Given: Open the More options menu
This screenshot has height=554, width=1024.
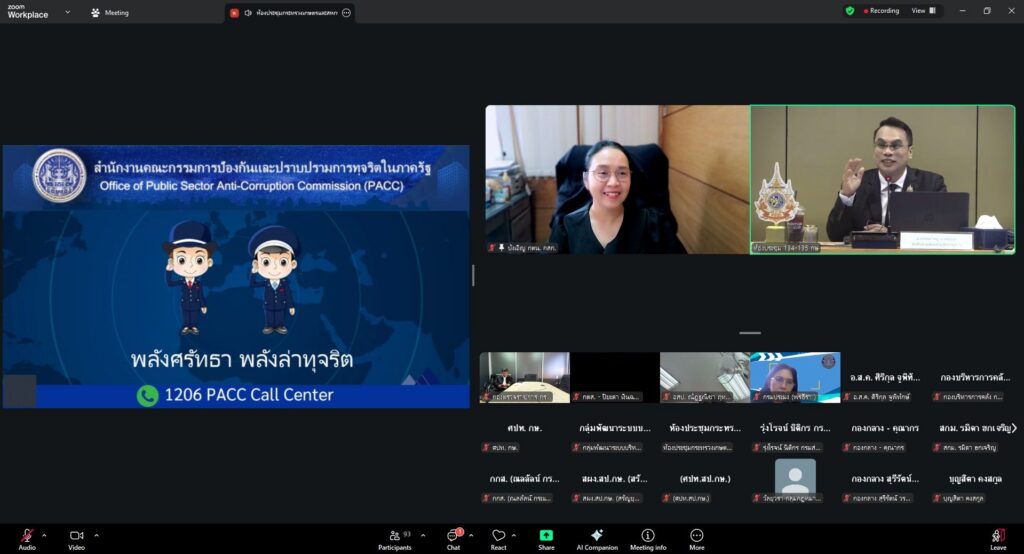Looking at the screenshot, I should coord(697,537).
